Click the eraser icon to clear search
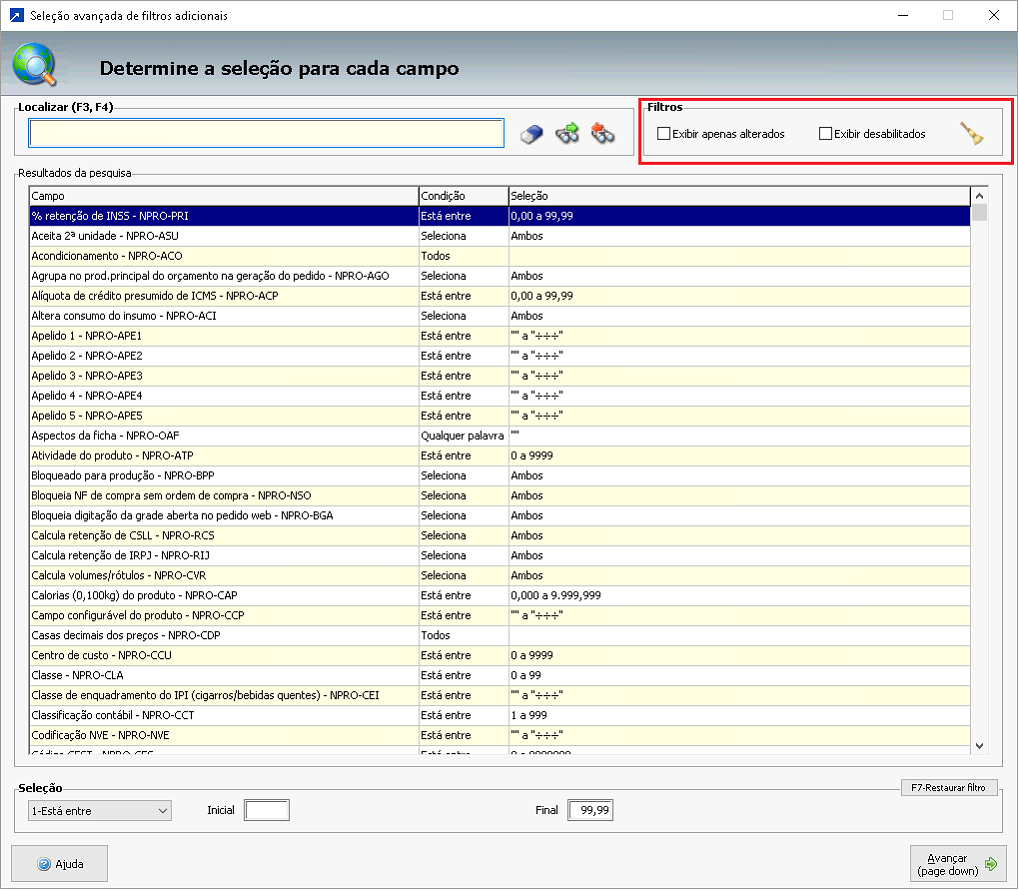This screenshot has width=1019, height=890. pyautogui.click(x=533, y=134)
